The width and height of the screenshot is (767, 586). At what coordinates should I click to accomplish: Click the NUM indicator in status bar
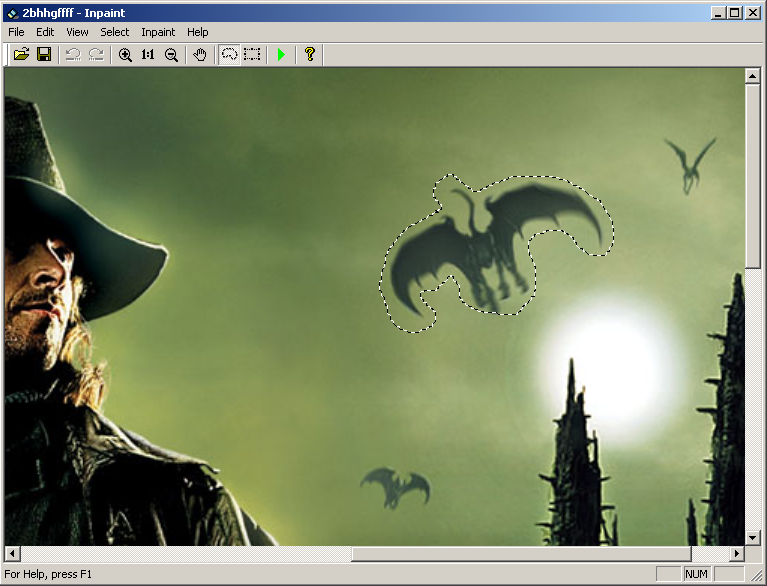696,574
